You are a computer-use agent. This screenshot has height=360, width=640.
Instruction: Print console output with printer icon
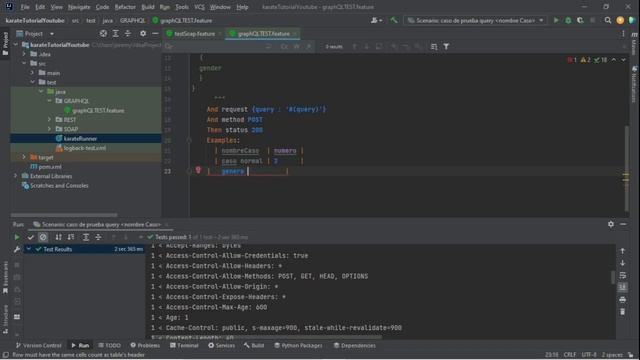622,300
